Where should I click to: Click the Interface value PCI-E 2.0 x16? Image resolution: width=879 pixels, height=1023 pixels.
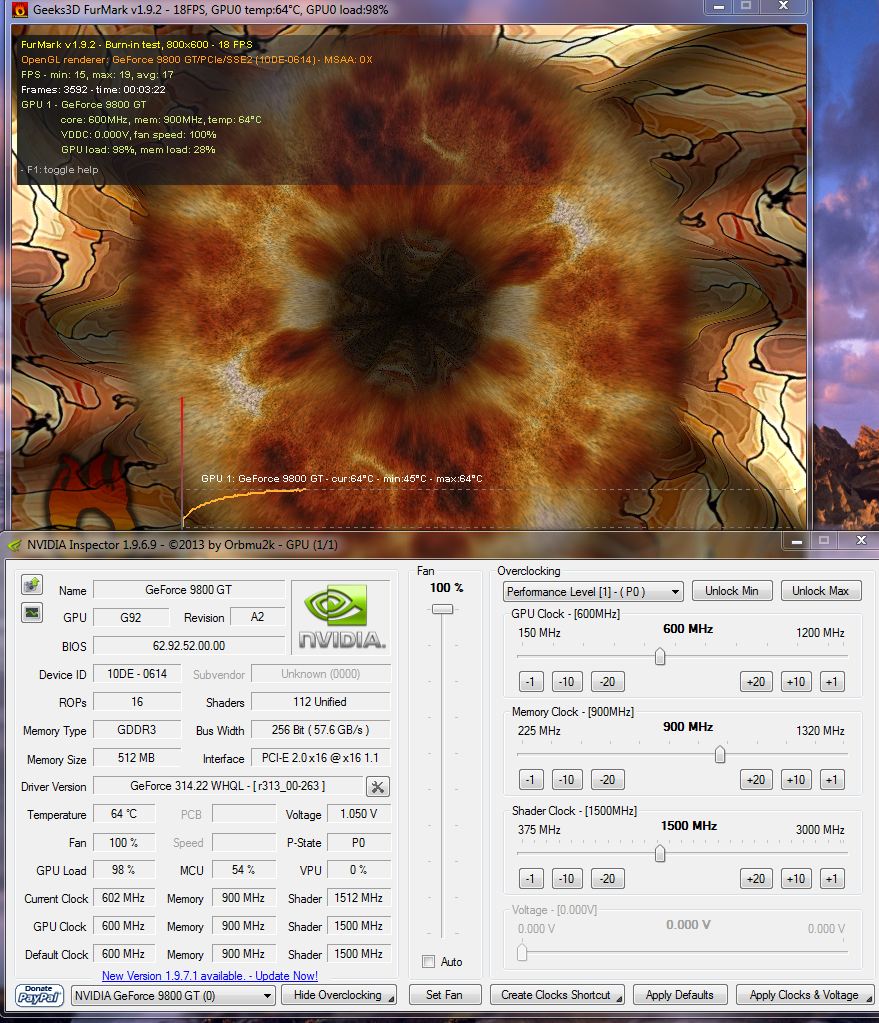pyautogui.click(x=320, y=758)
